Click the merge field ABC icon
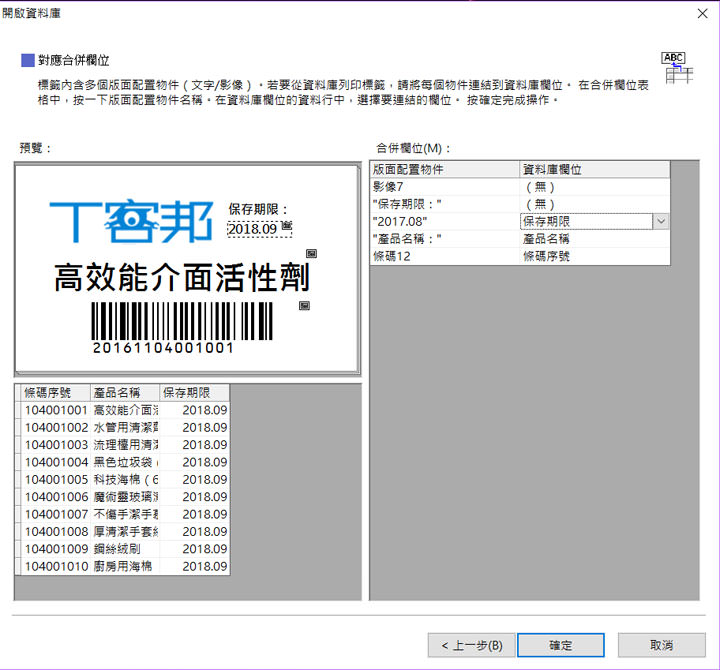The image size is (720, 670). click(679, 68)
